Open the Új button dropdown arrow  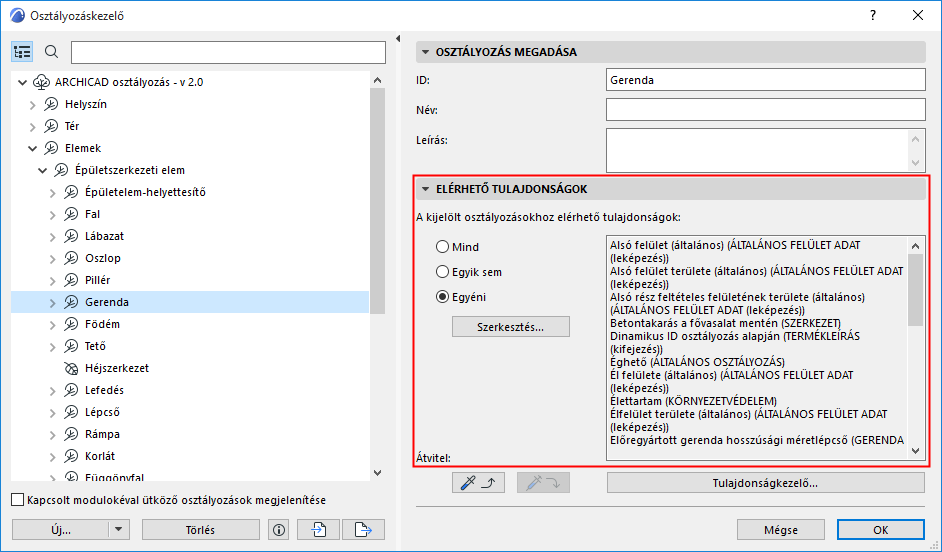pyautogui.click(x=118, y=530)
